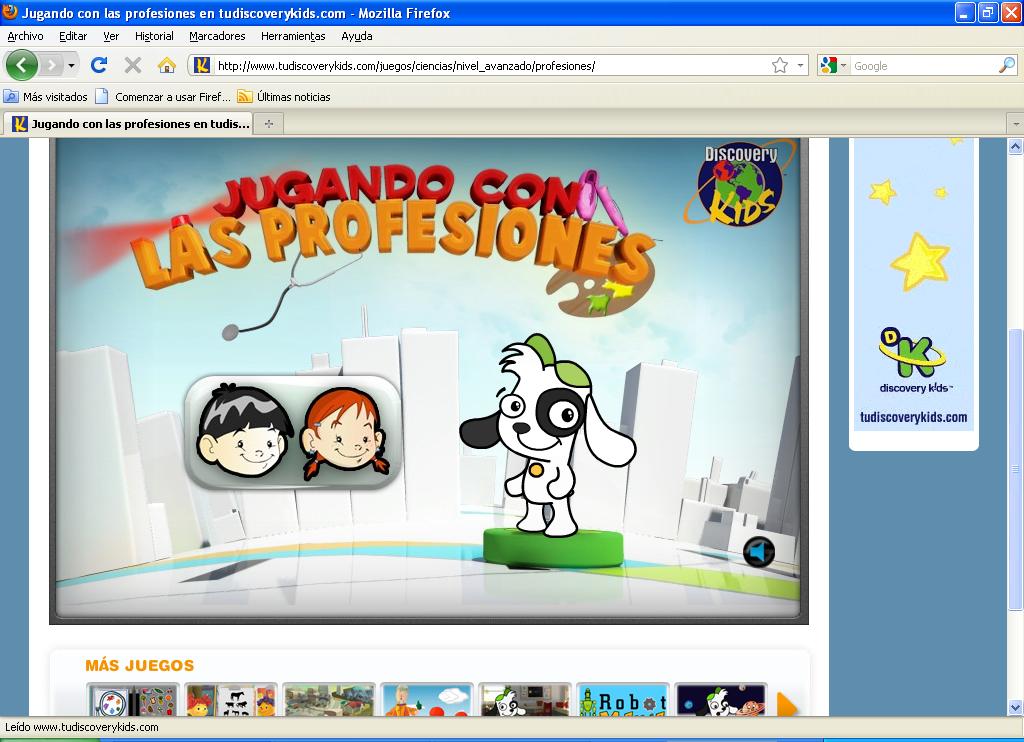
Task: Open the address bar history dropdown arrow
Action: pos(800,65)
